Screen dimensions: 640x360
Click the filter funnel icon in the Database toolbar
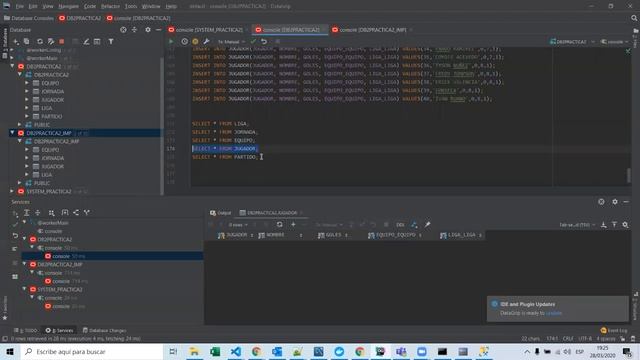pyautogui.click(x=111, y=42)
